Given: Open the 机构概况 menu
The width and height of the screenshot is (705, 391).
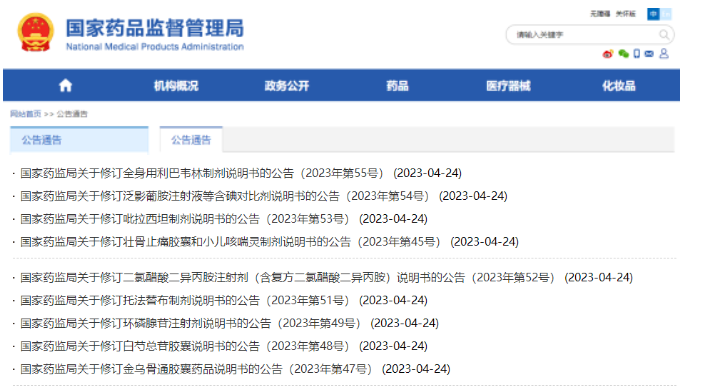Looking at the screenshot, I should point(176,85).
